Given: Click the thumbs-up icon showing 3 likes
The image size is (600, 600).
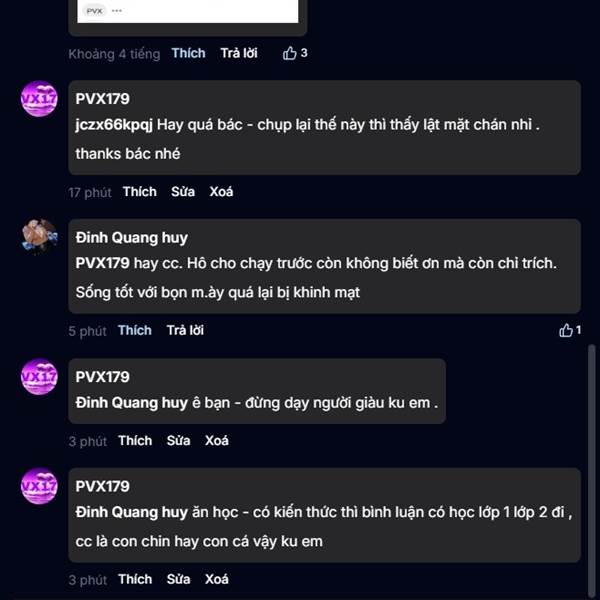Looking at the screenshot, I should click(x=290, y=54).
